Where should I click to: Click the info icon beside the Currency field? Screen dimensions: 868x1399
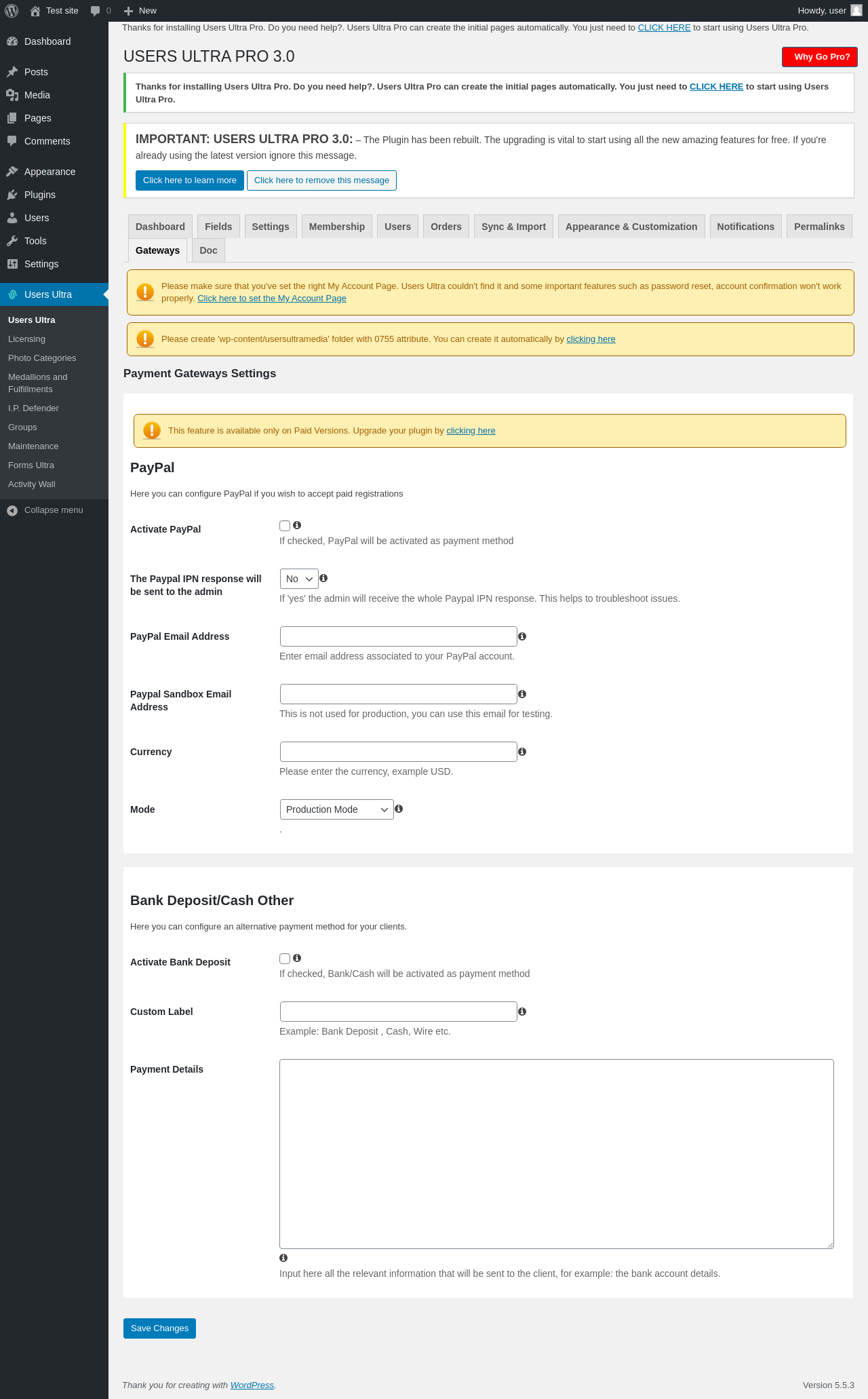522,752
